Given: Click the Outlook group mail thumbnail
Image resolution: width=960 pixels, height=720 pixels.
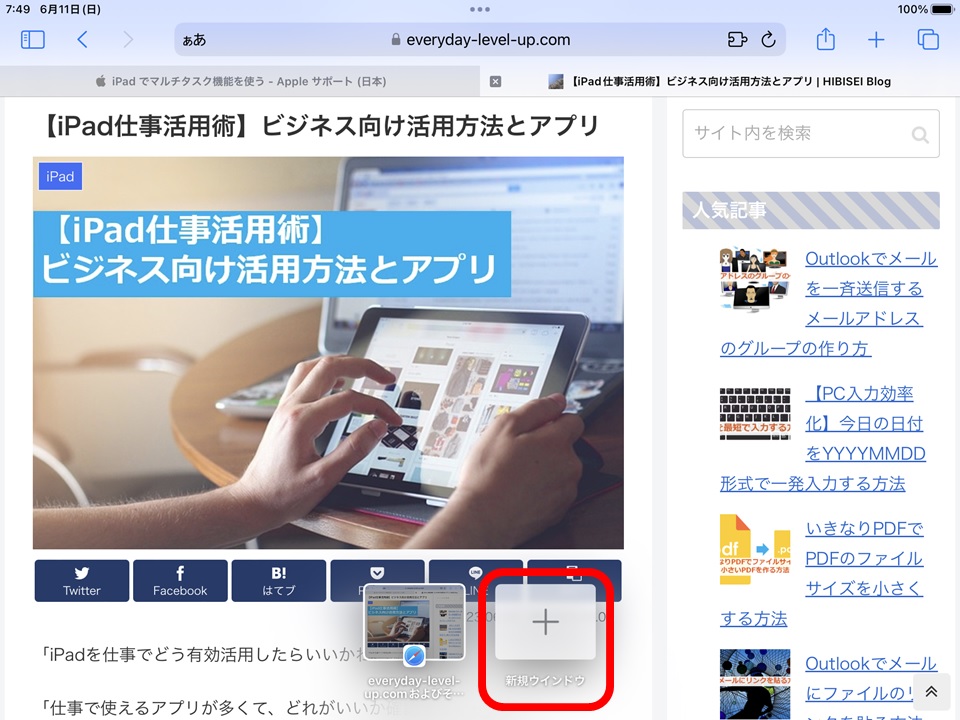Looking at the screenshot, I should [x=755, y=280].
